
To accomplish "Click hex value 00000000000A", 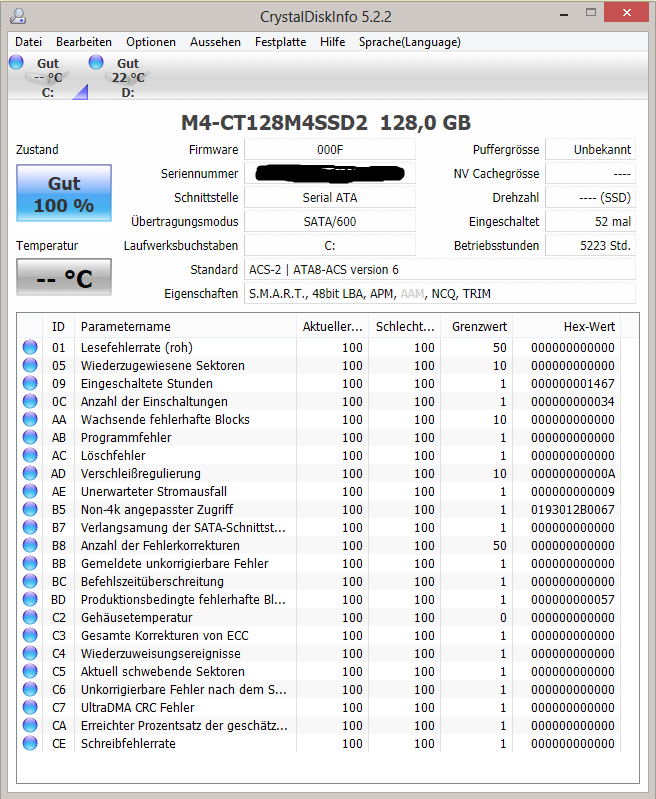I will click(572, 473).
